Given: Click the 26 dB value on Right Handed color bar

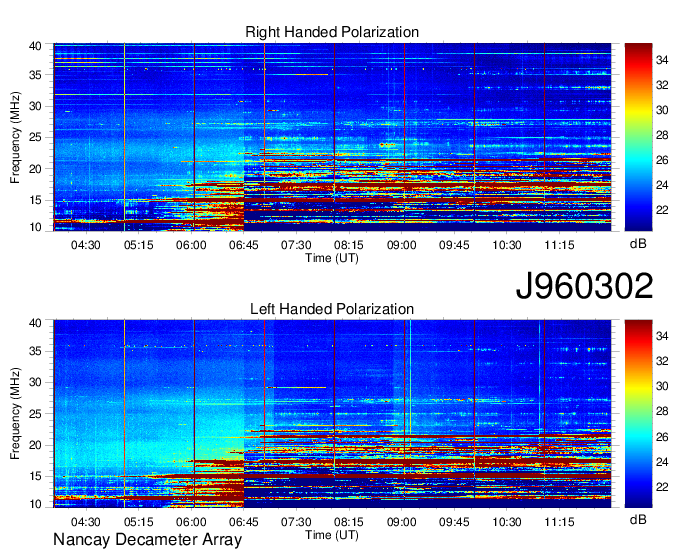Looking at the screenshot, I should [x=662, y=160].
